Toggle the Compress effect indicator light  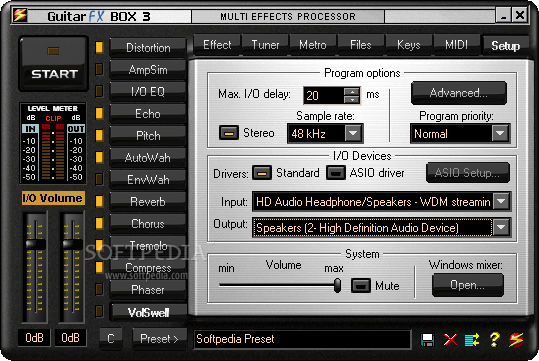tap(99, 267)
